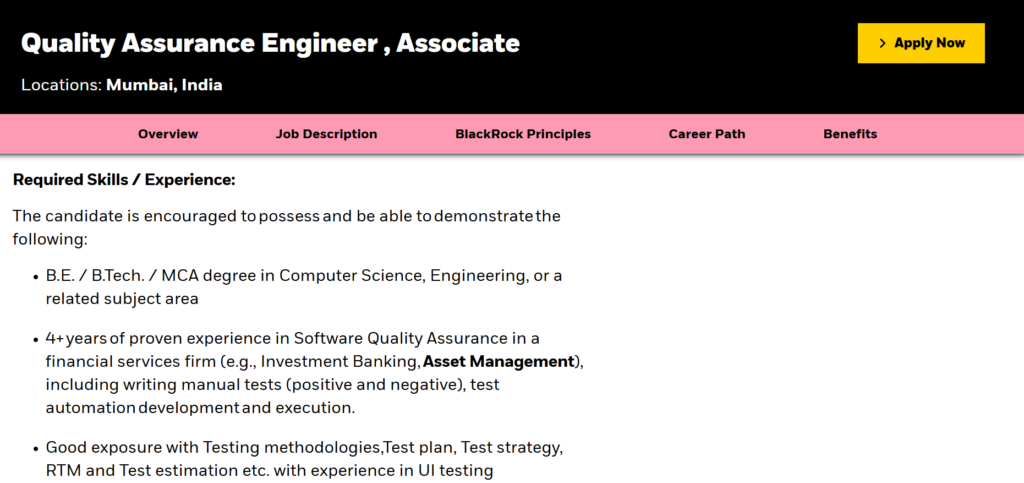Click the Required Skills / Experience heading

[124, 180]
